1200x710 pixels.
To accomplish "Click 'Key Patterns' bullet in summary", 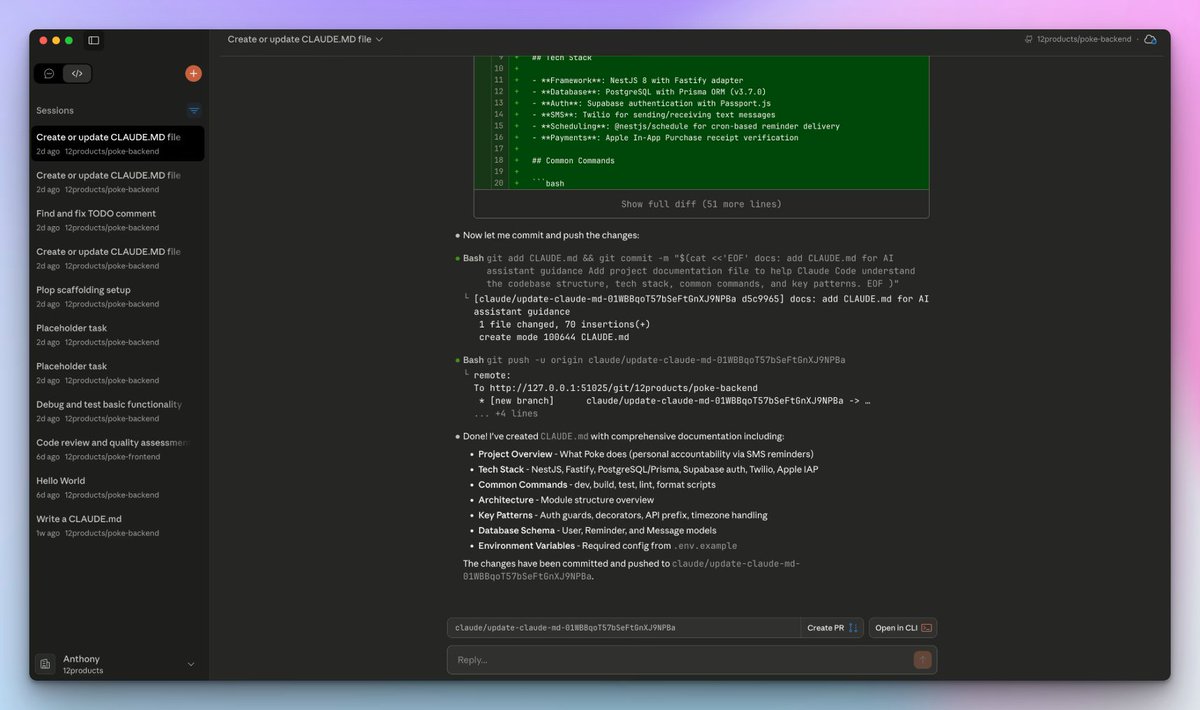I will pyautogui.click(x=505, y=515).
